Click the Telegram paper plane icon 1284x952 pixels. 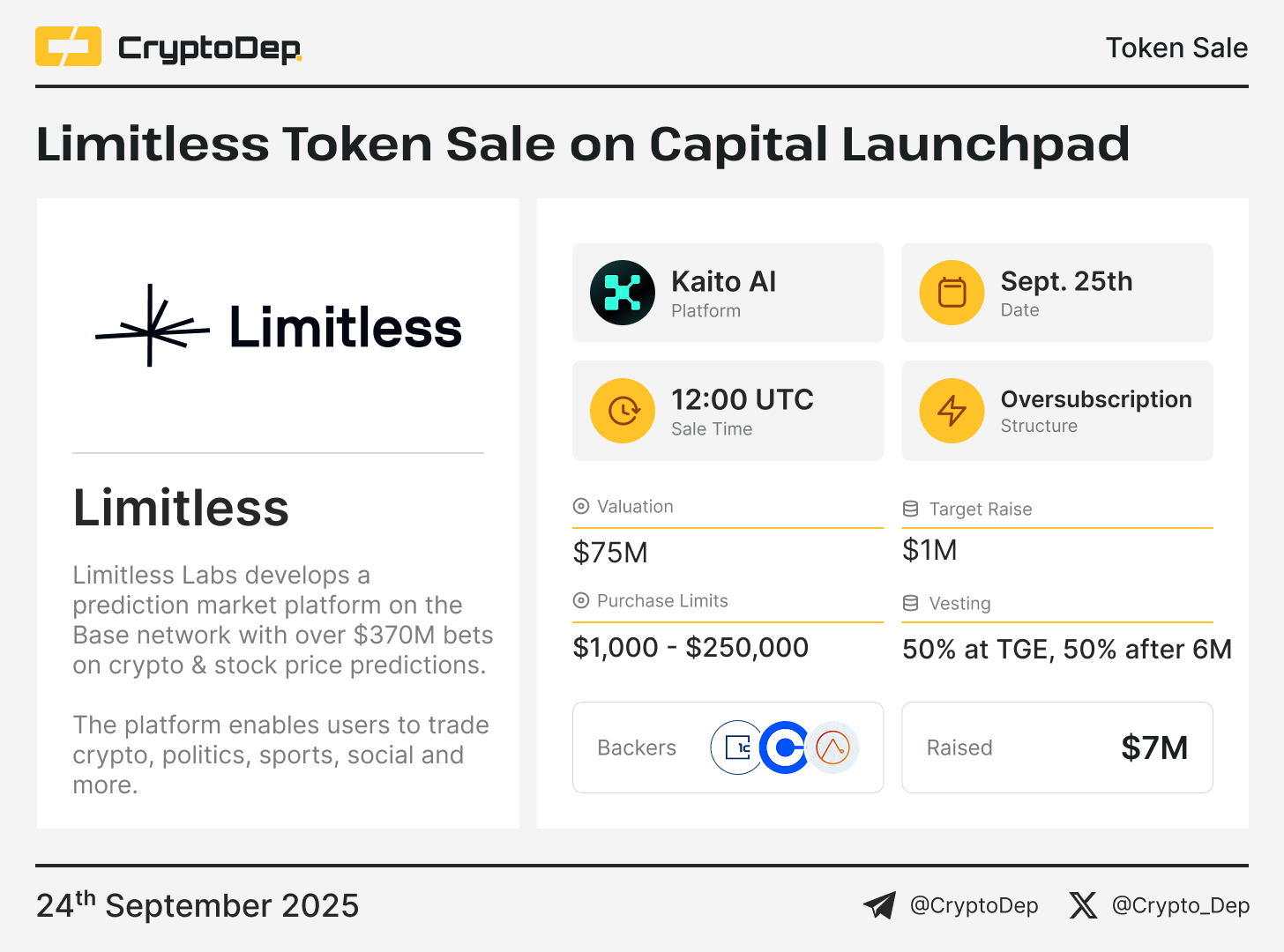(x=879, y=905)
